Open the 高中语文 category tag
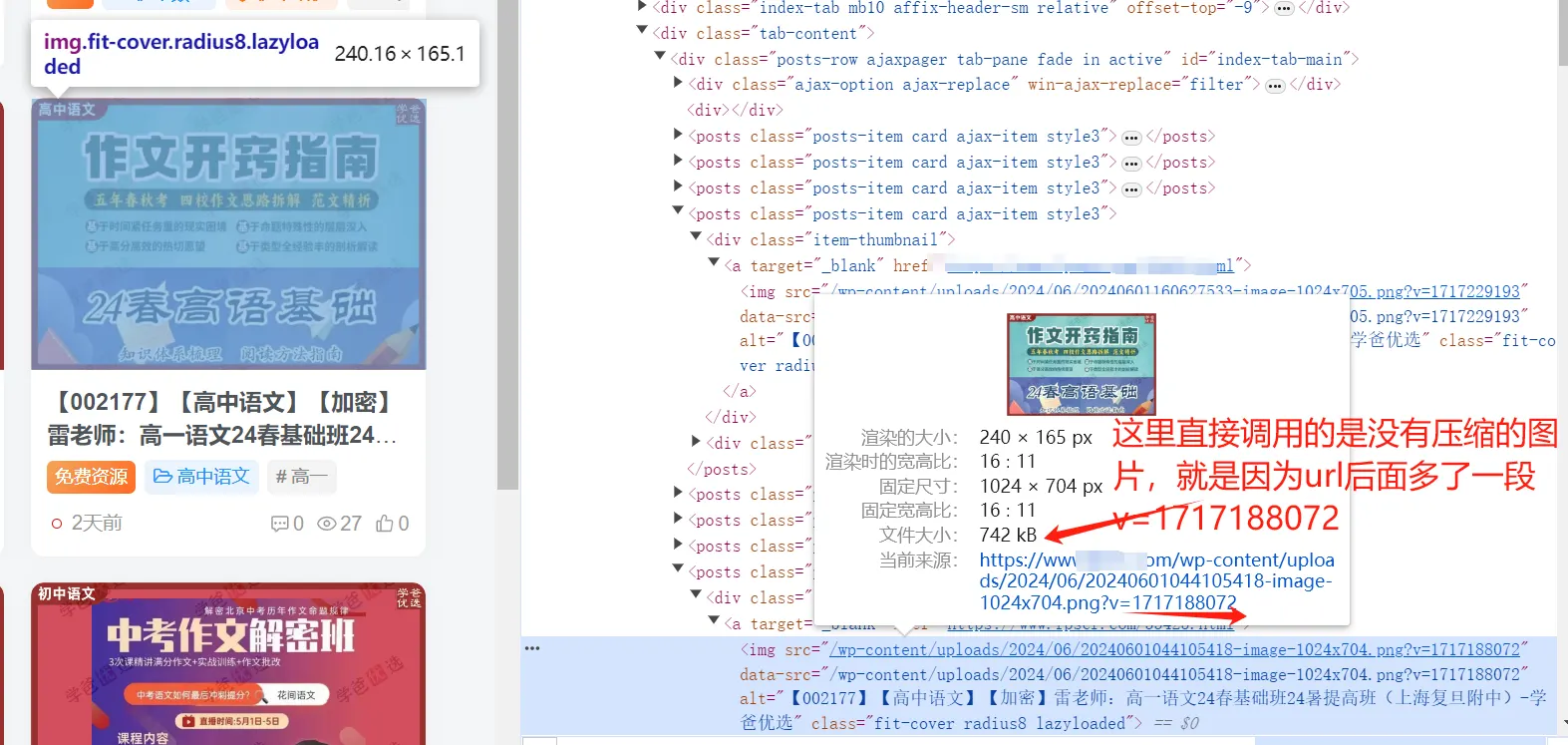Image resolution: width=1568 pixels, height=745 pixels. (201, 477)
